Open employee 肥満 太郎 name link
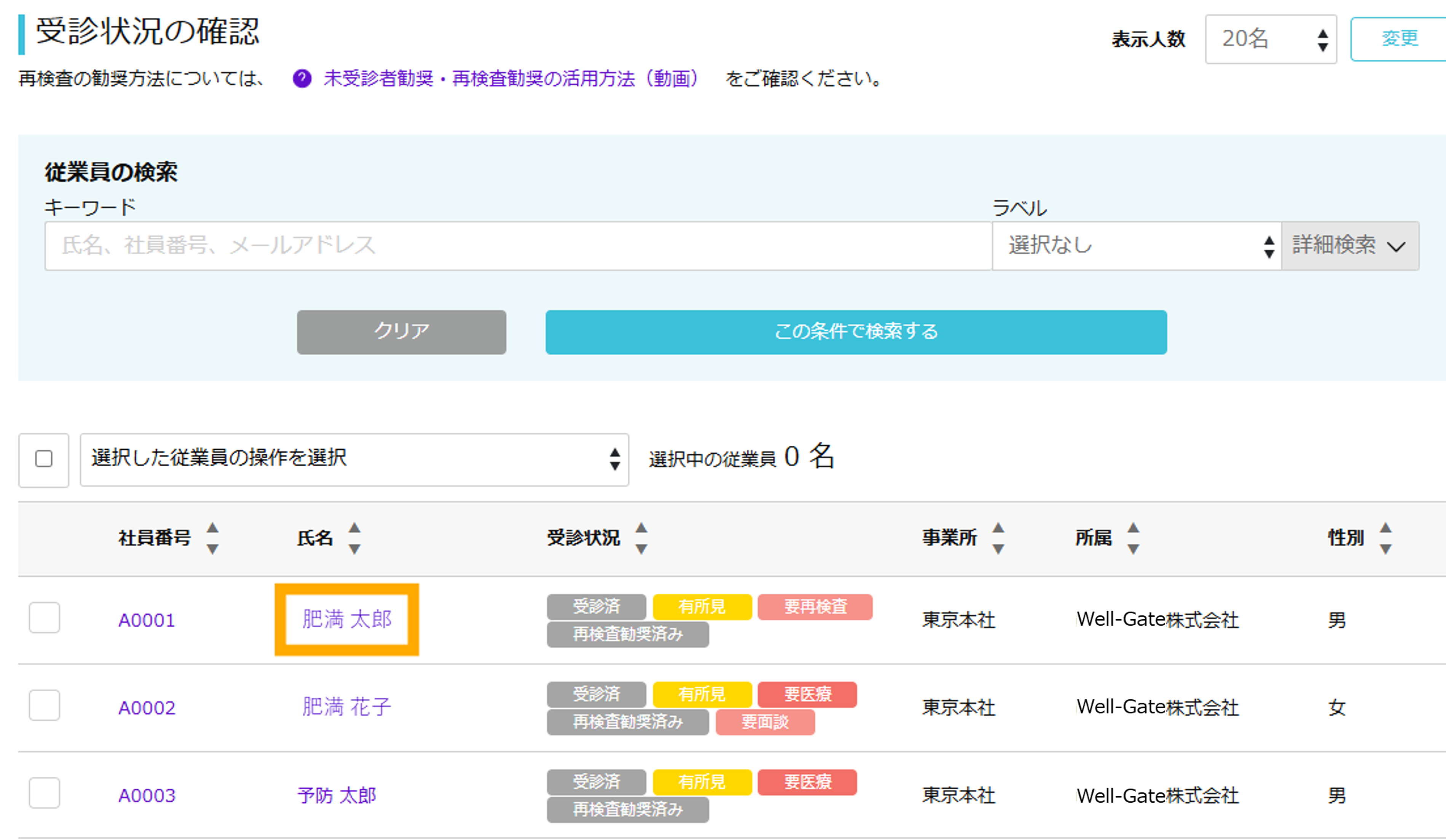 (x=346, y=620)
